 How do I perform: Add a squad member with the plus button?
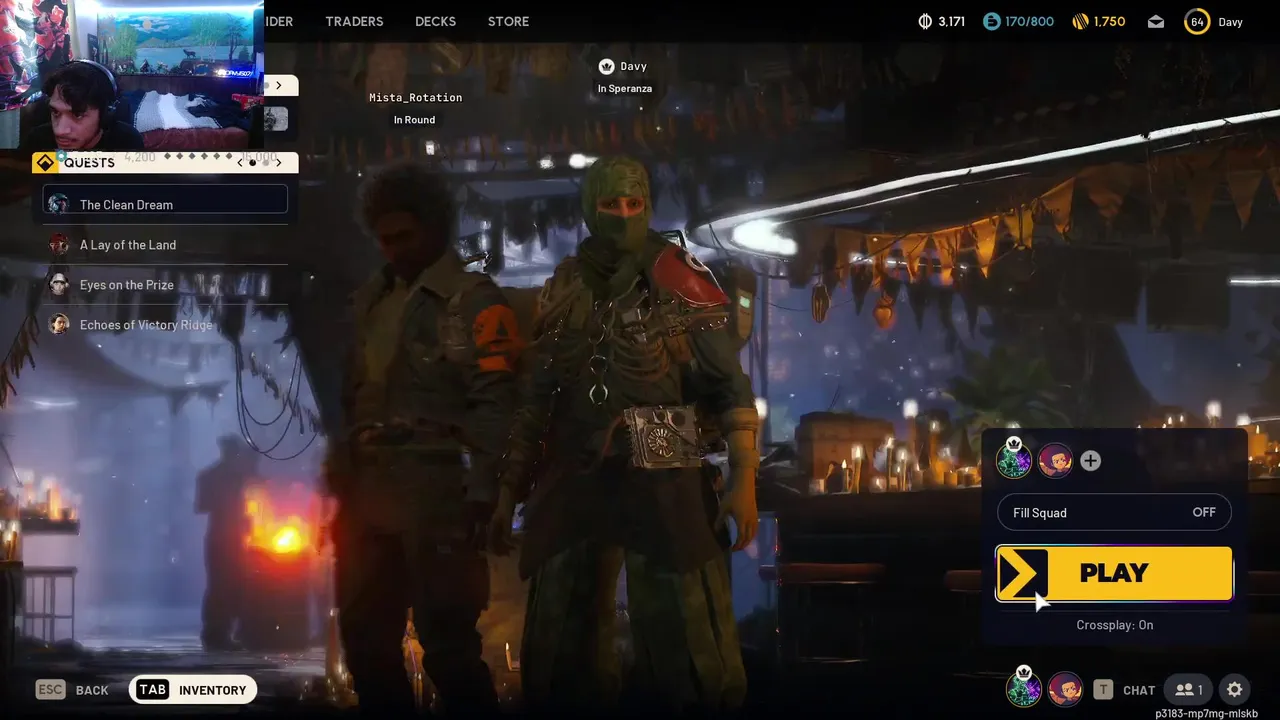(1091, 460)
